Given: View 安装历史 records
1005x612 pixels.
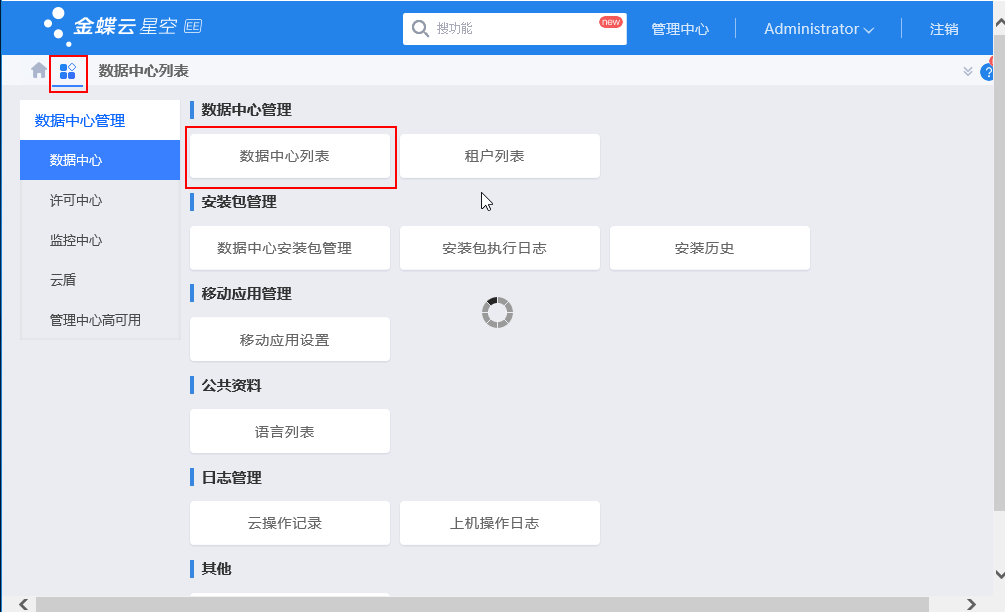Looking at the screenshot, I should [x=709, y=247].
